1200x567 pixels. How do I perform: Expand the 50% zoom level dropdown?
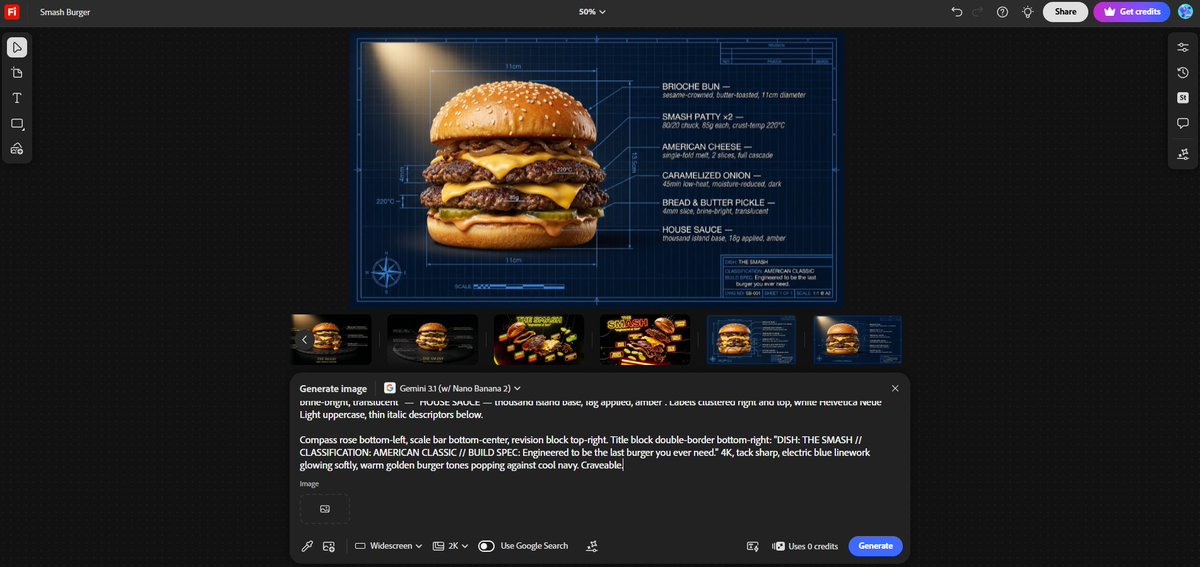tap(592, 12)
